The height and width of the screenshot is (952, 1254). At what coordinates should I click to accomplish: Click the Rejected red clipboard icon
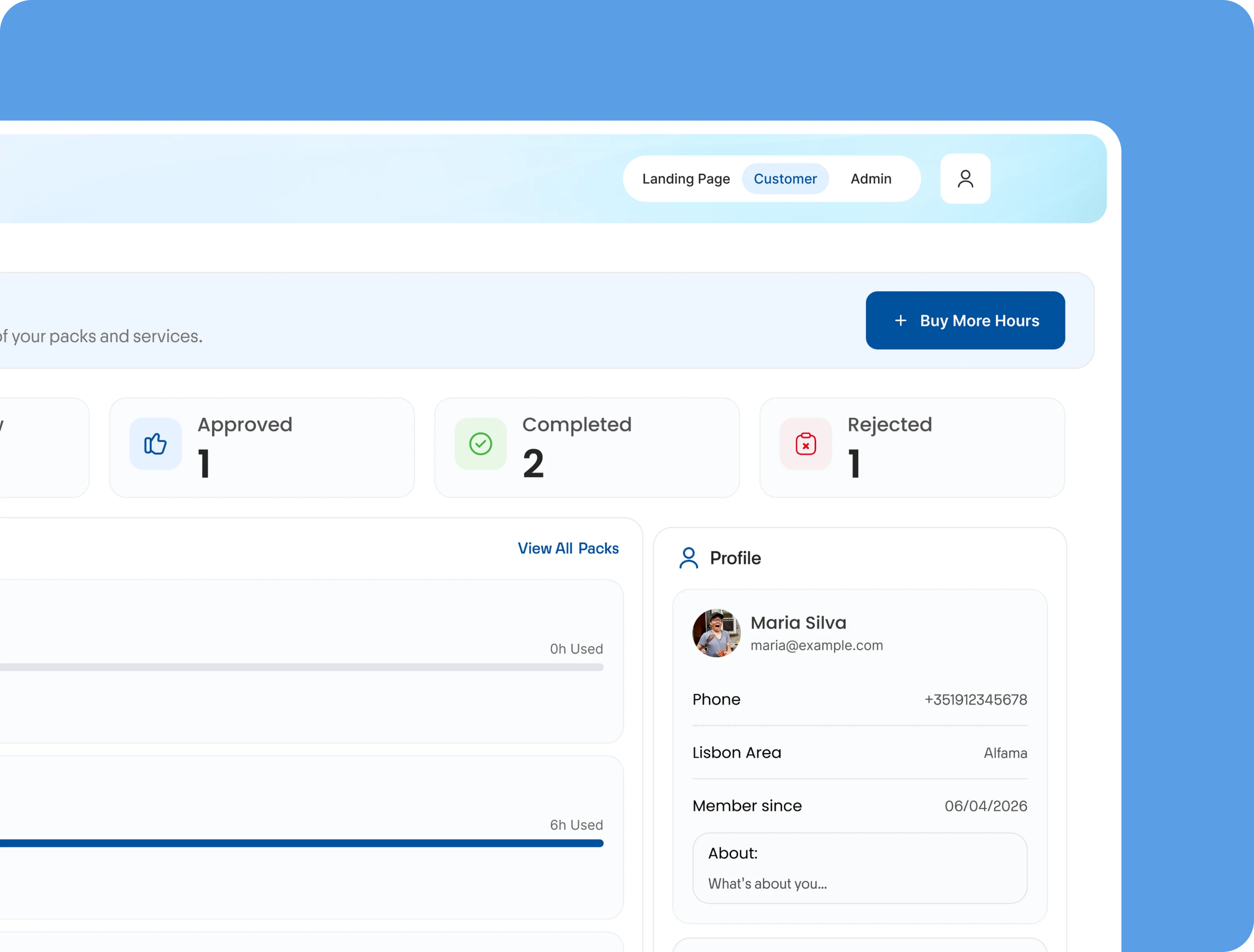806,444
